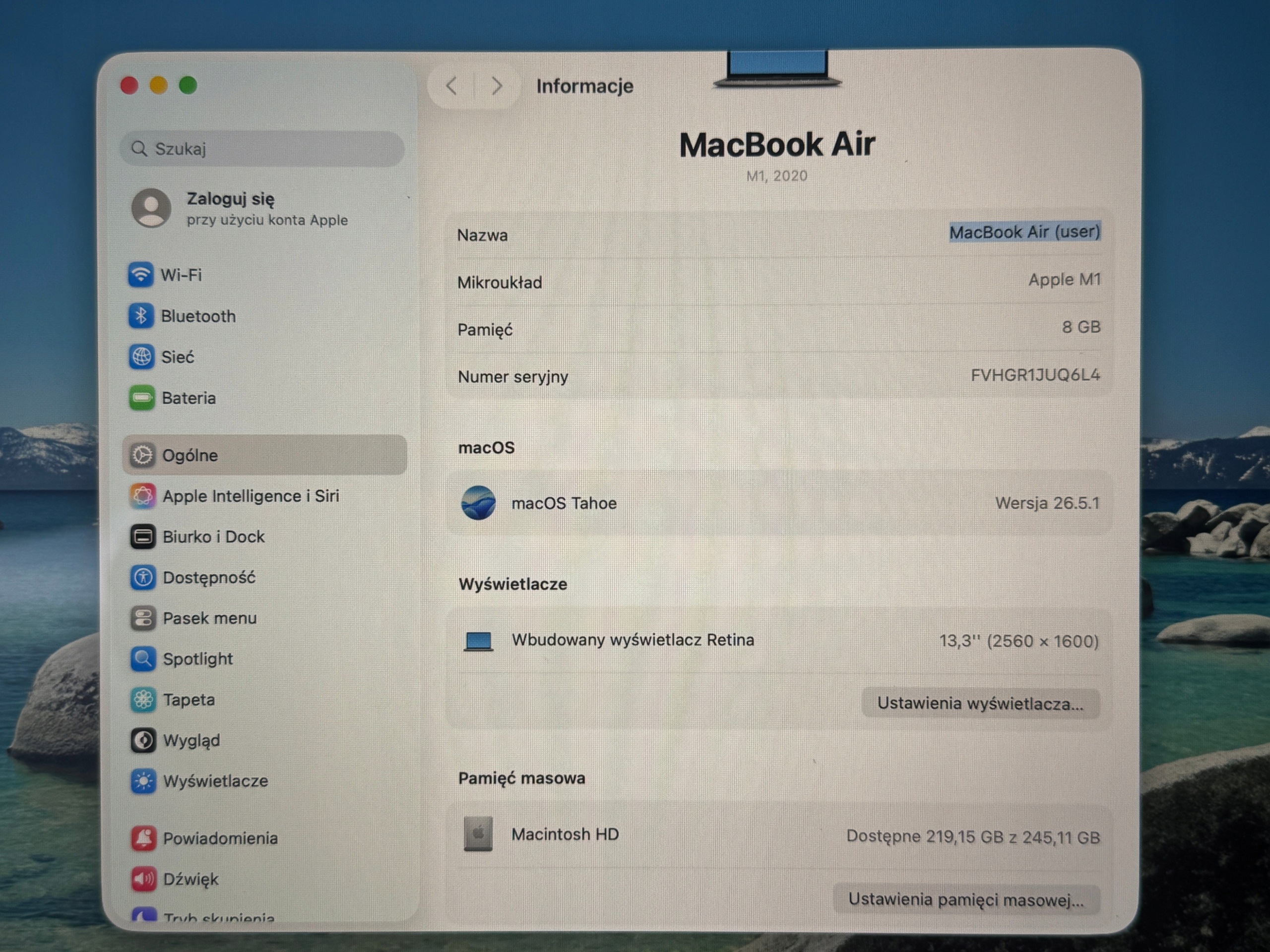Click serial number FVHGR1JUQ6L4

click(x=1035, y=375)
